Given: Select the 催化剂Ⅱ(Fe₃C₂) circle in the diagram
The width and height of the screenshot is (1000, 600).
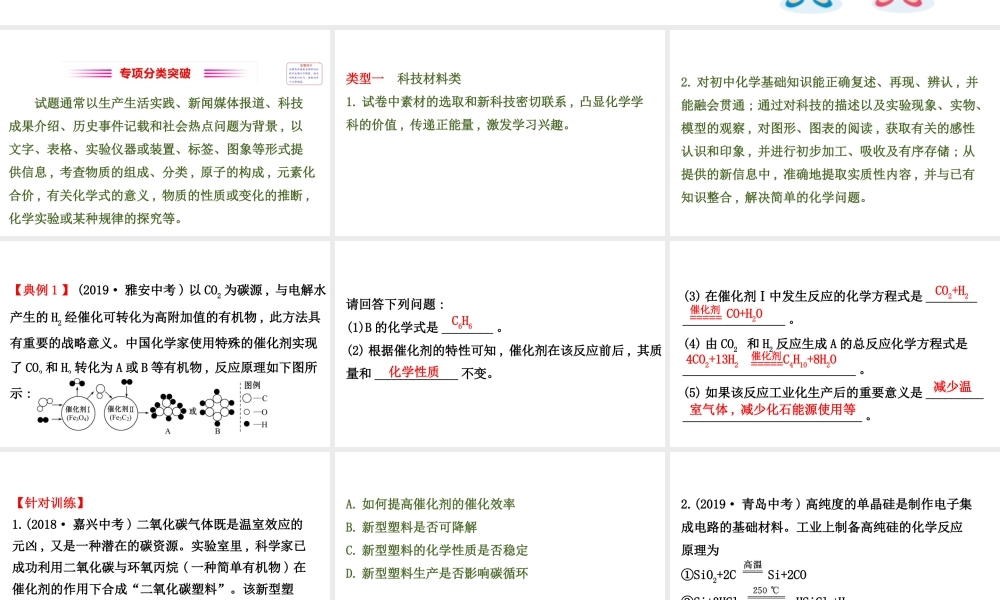Looking at the screenshot, I should [119, 413].
